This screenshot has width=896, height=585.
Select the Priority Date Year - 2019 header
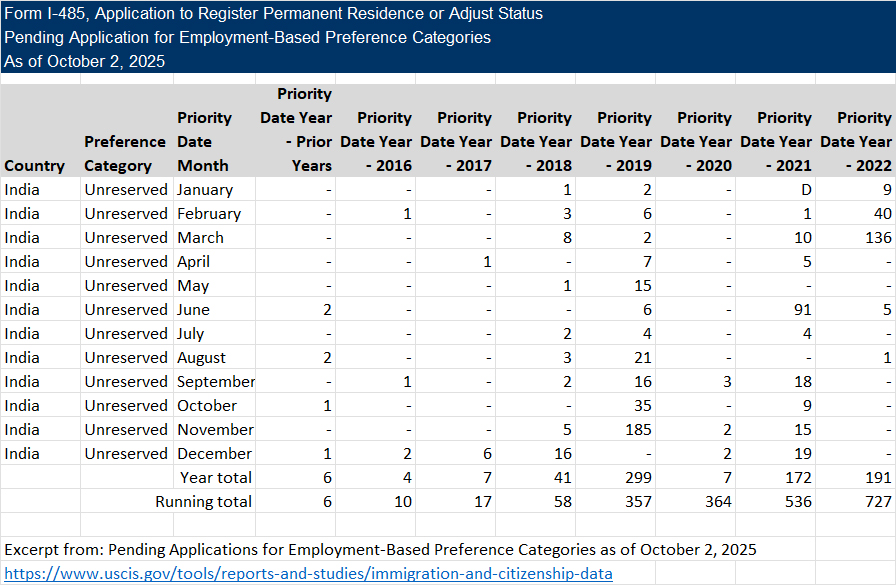615,142
